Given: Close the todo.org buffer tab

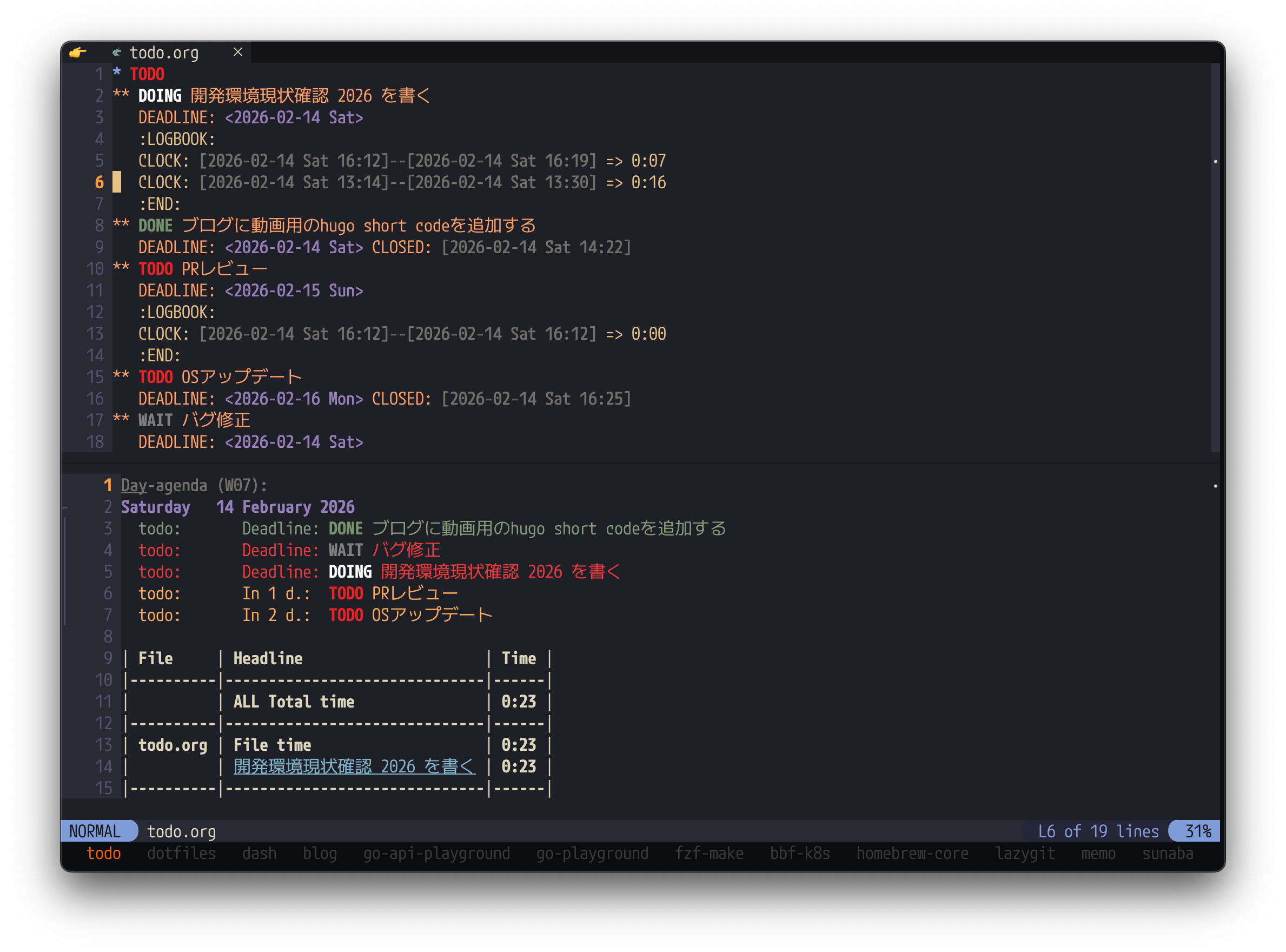Looking at the screenshot, I should tap(237, 52).
